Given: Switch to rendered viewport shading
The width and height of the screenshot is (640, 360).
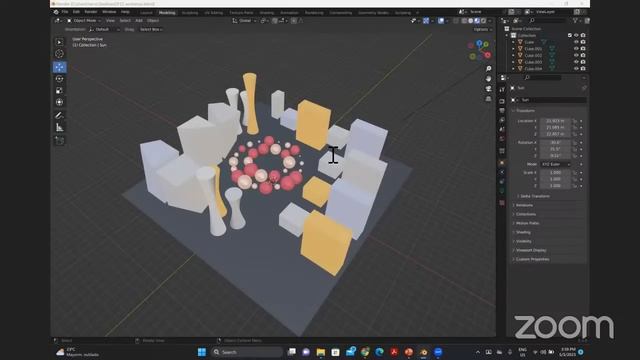Looking at the screenshot, I should 484,20.
